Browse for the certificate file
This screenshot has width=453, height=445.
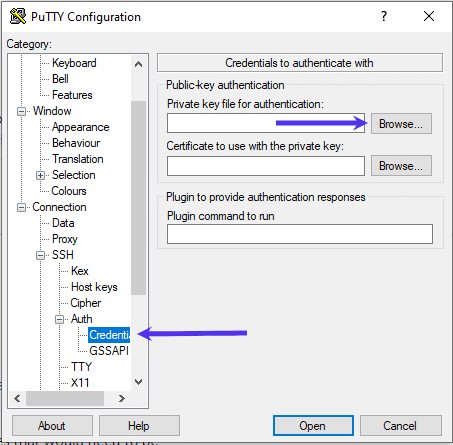click(401, 166)
